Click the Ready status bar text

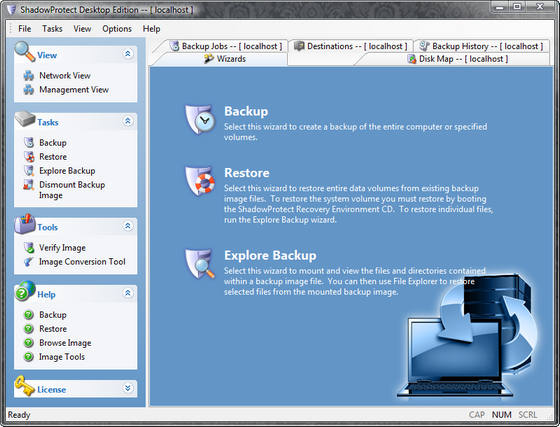[19, 415]
